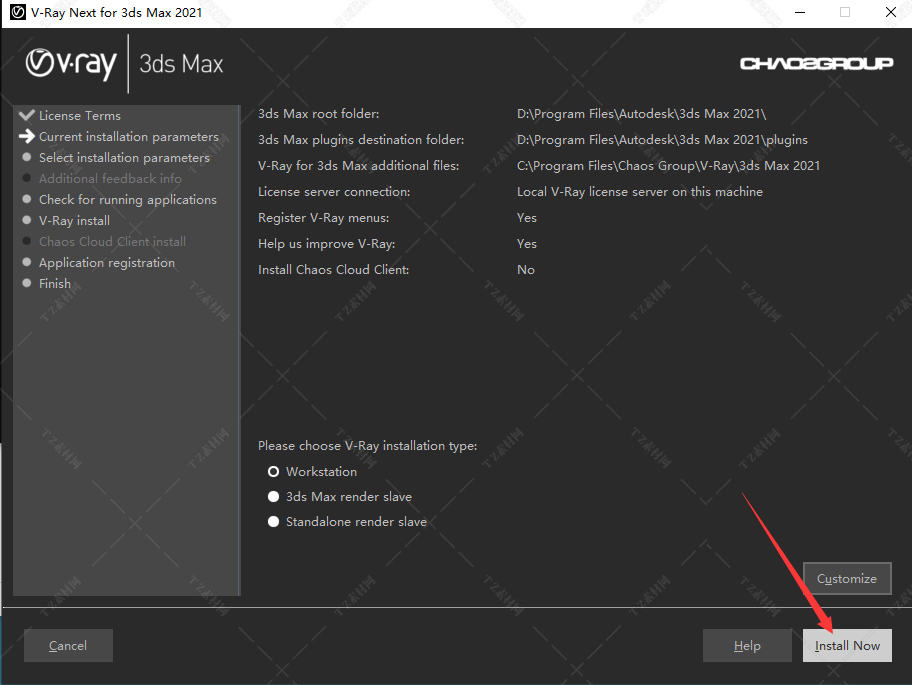Screen dimensions: 912x685
Task: Select Workstation installation type
Action: point(273,472)
